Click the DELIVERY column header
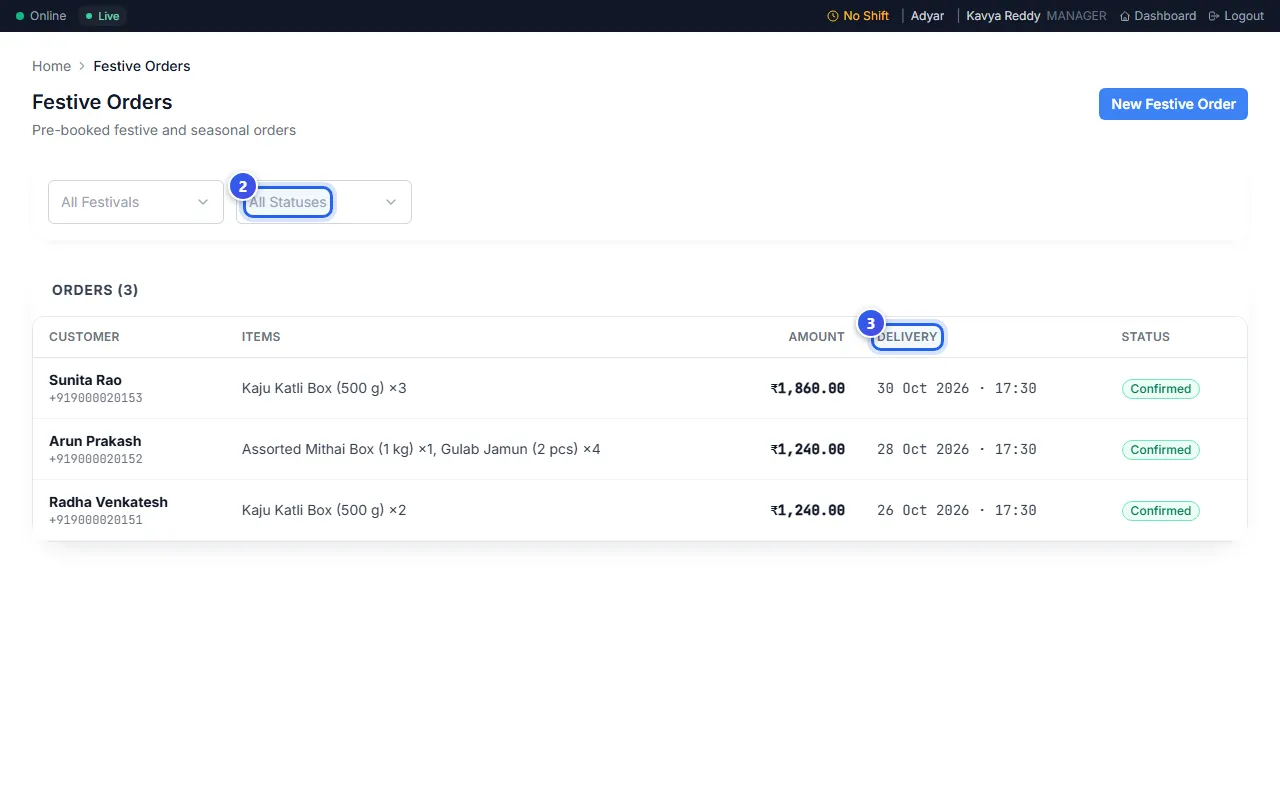 [x=907, y=337]
